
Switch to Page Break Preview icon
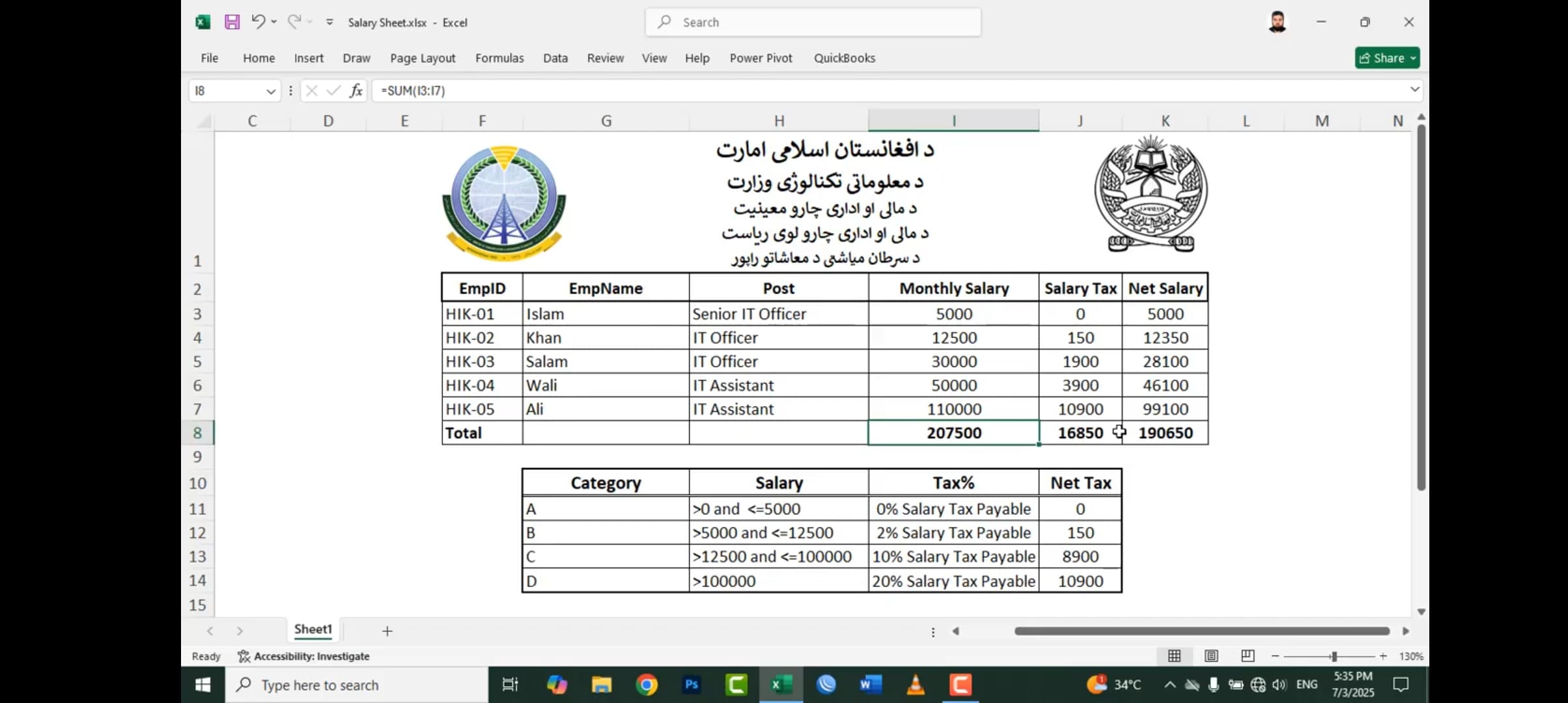pyautogui.click(x=1248, y=656)
